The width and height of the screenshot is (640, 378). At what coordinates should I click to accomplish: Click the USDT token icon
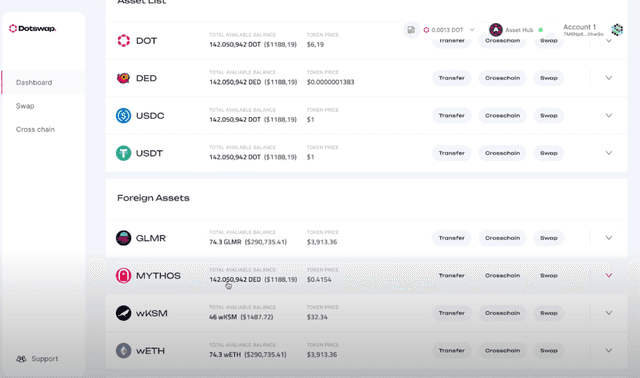click(123, 153)
